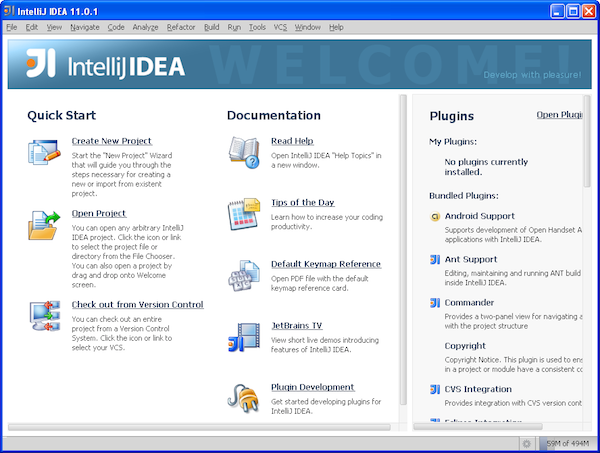Click the Plugins panel vertical scrollbar
The width and height of the screenshot is (600, 453).
(x=587, y=142)
